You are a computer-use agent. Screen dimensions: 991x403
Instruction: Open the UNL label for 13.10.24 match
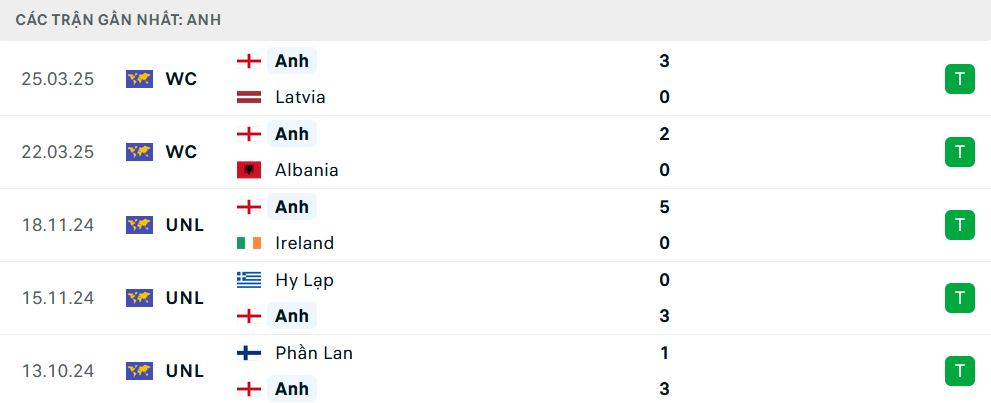(x=185, y=371)
